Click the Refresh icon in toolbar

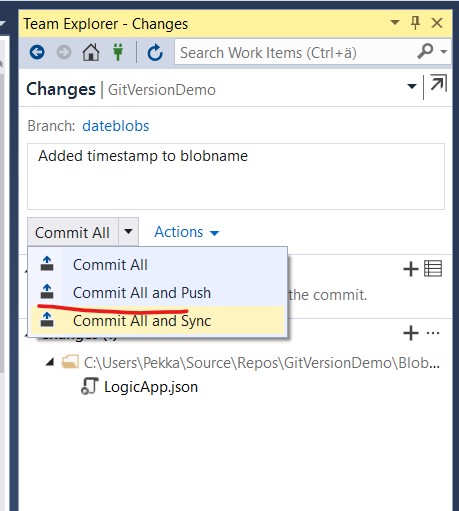click(x=155, y=52)
